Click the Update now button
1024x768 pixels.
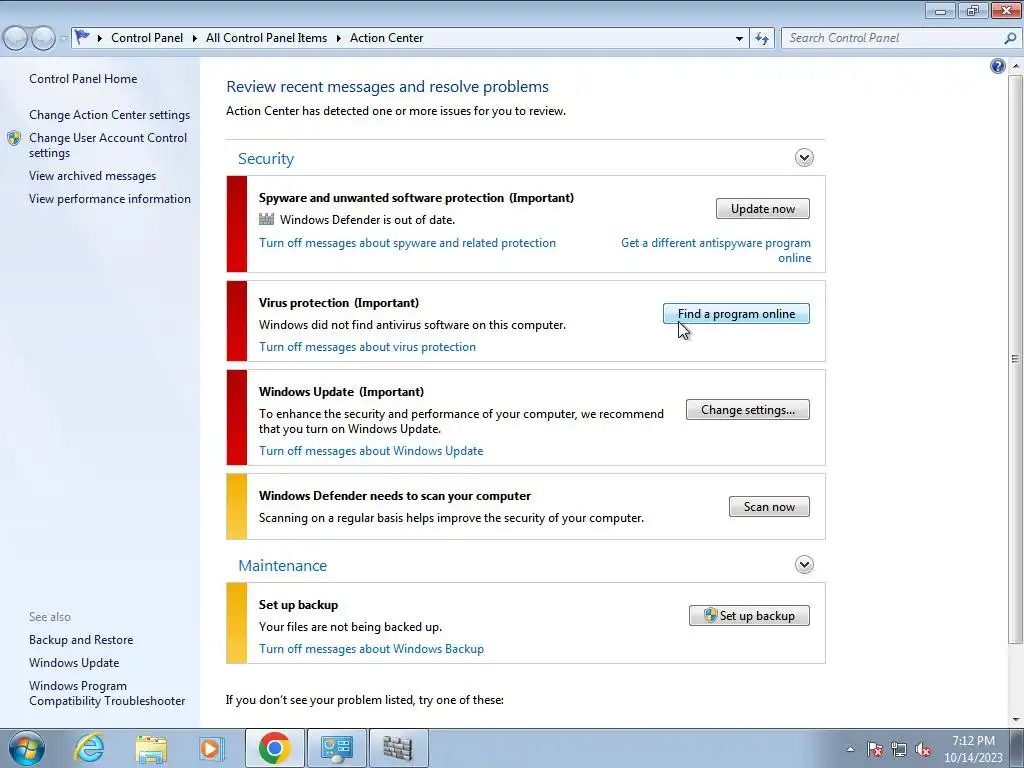(763, 208)
